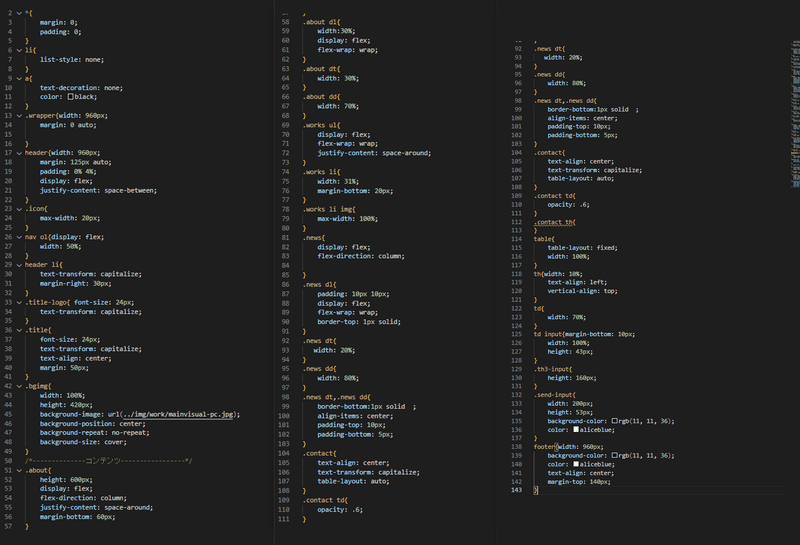Image resolution: width=800 pixels, height=545 pixels.
Task: Click the 'list-style: none;' declaration
Action: point(72,60)
